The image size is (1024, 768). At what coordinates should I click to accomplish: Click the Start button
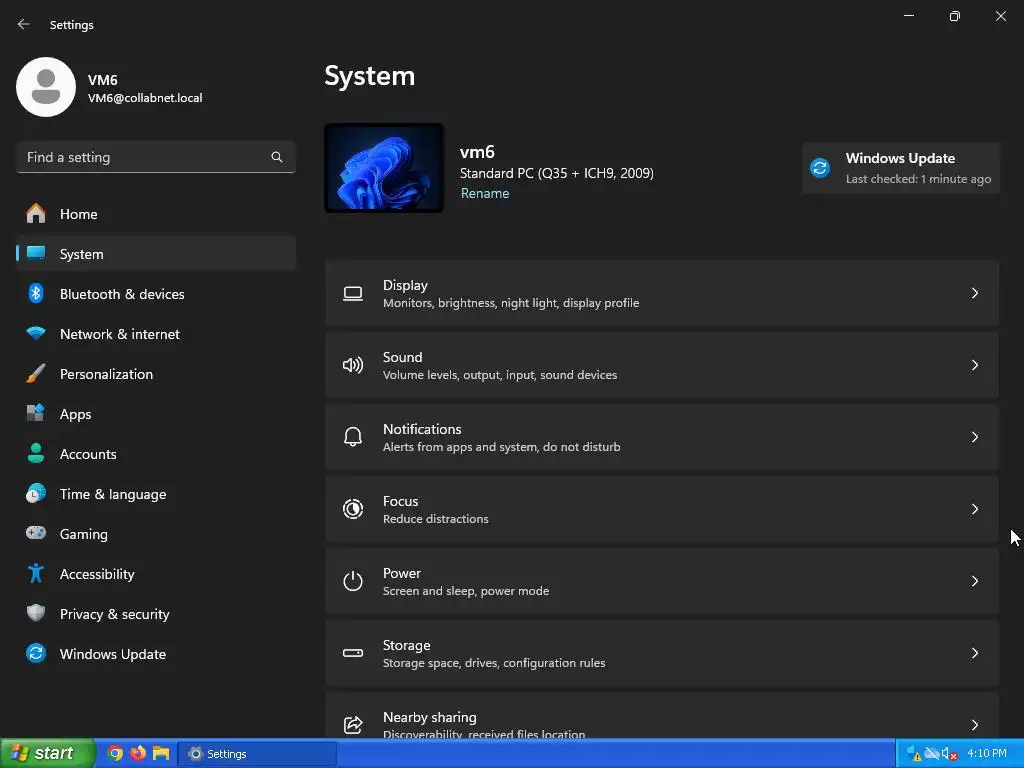pyautogui.click(x=47, y=754)
